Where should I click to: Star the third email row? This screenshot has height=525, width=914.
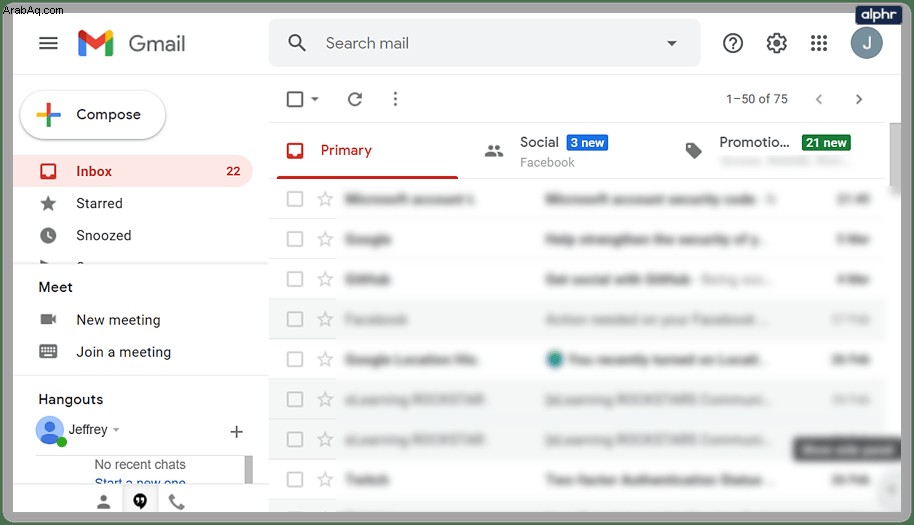(x=325, y=279)
